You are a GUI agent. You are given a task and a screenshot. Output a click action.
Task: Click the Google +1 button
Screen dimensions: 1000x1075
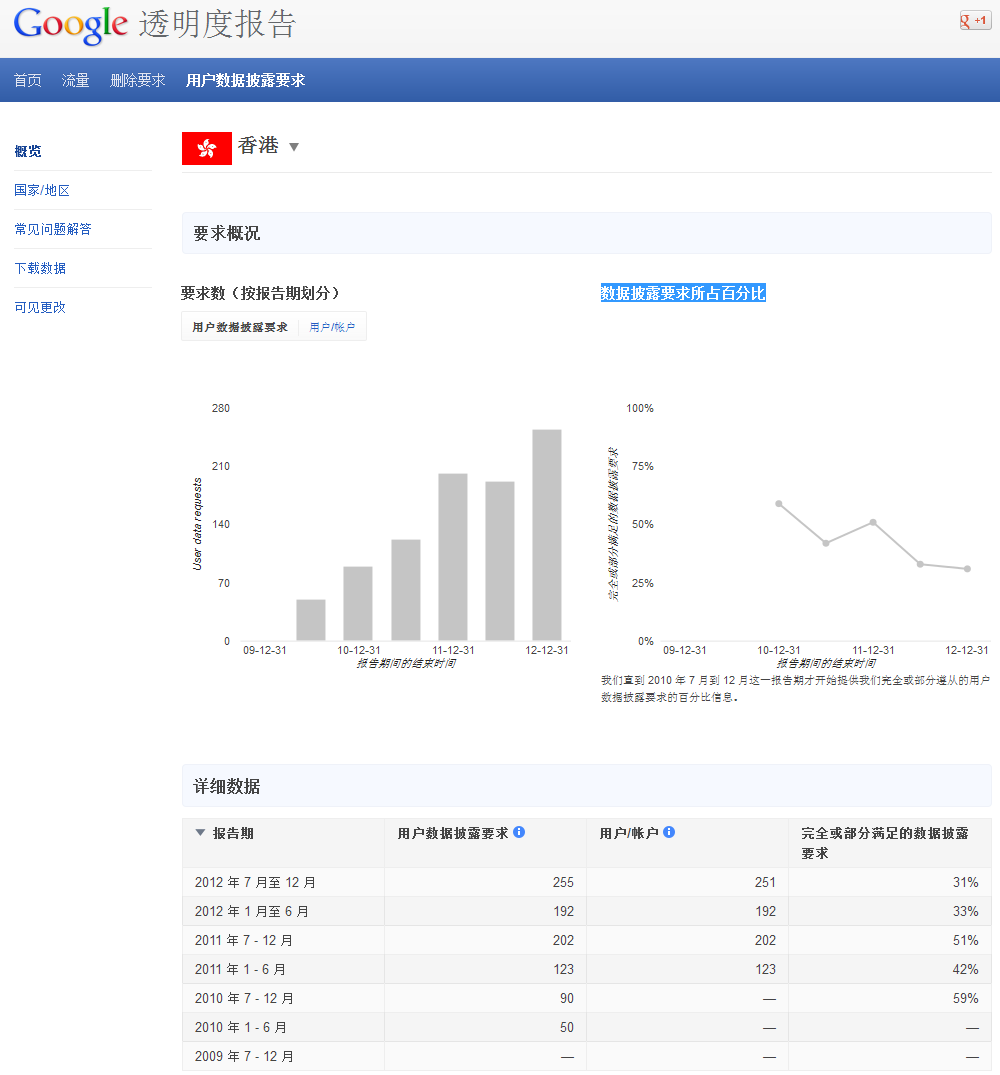pos(975,21)
